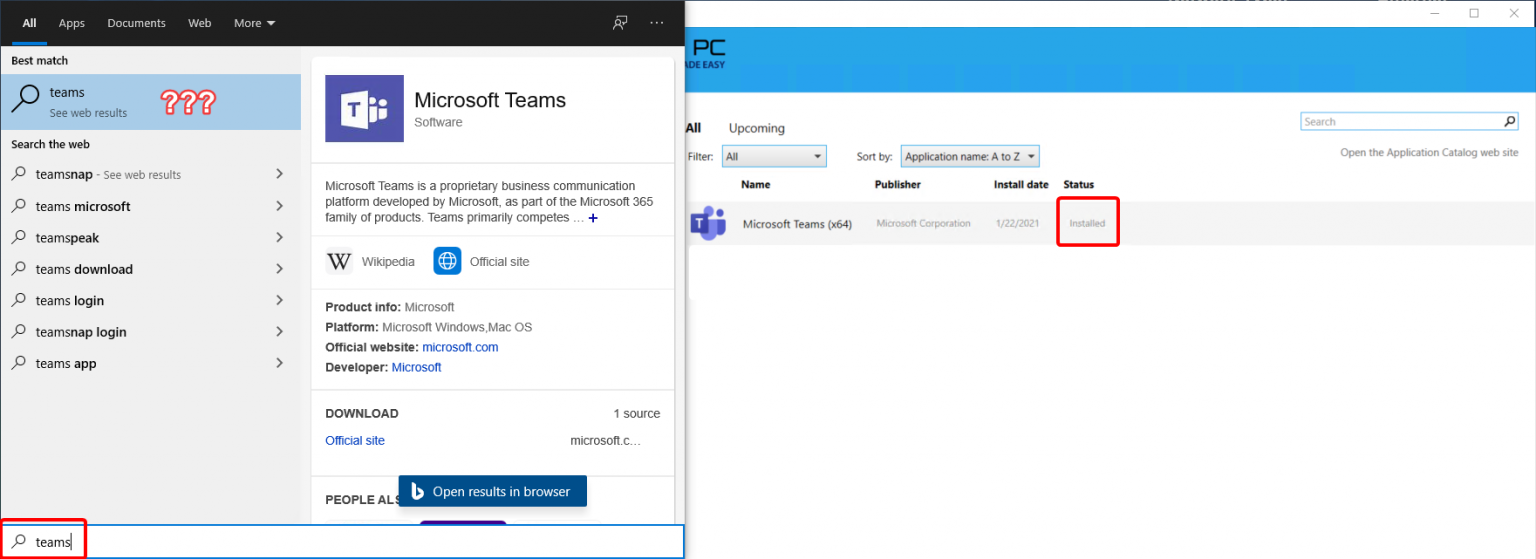Click the Status column header
1536x559 pixels.
(x=1079, y=184)
